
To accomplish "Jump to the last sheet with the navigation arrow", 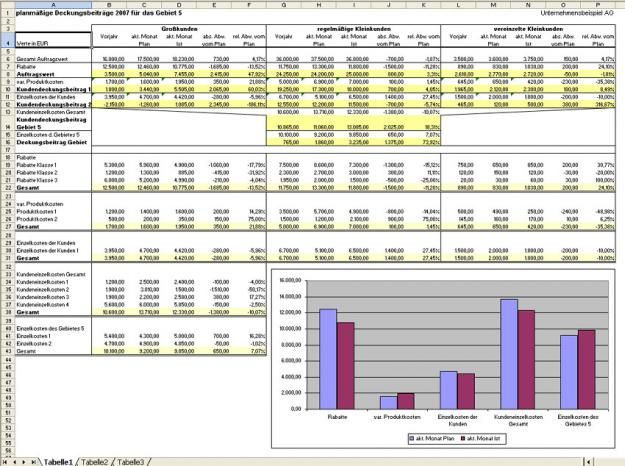I will [x=33, y=462].
